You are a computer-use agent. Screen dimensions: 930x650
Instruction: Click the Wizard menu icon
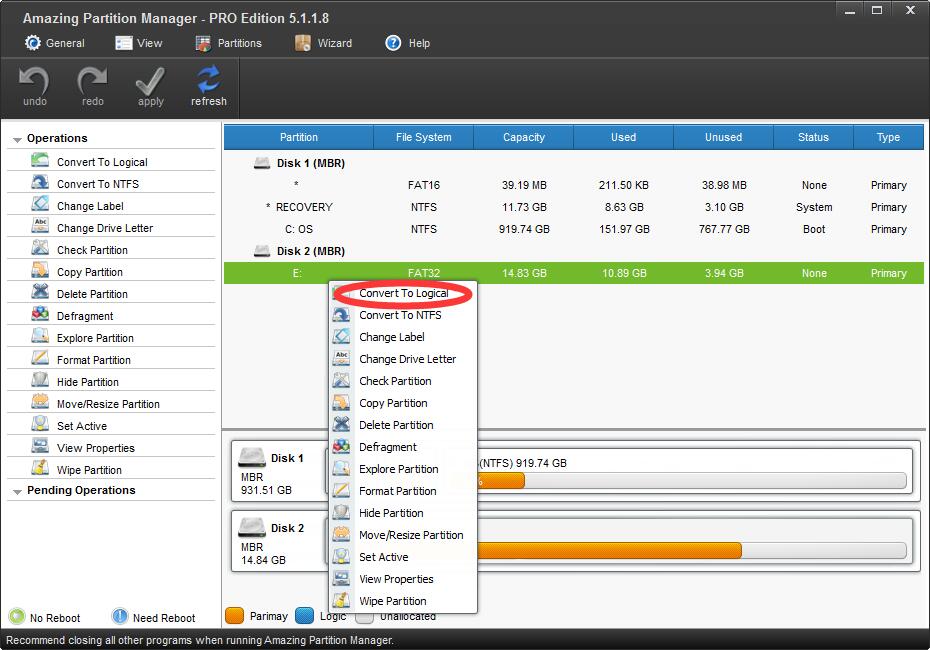pyautogui.click(x=302, y=43)
